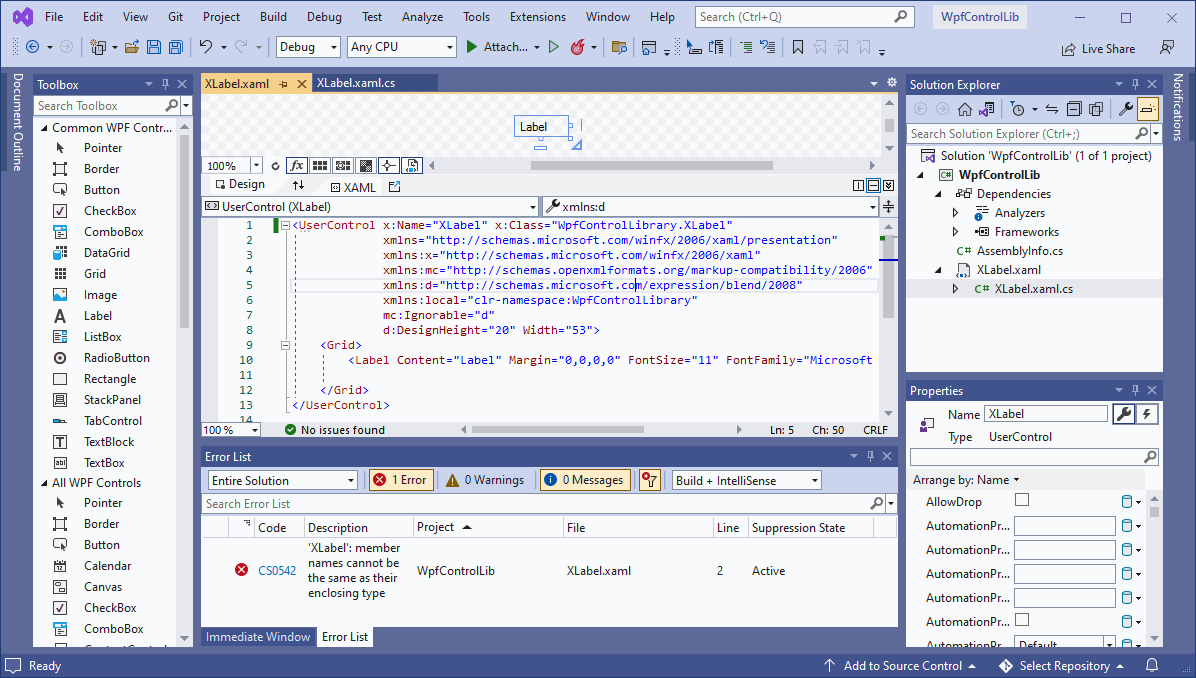The width and height of the screenshot is (1196, 678).
Task: Open the UserControl (XLabel) element dropdown
Action: click(371, 207)
